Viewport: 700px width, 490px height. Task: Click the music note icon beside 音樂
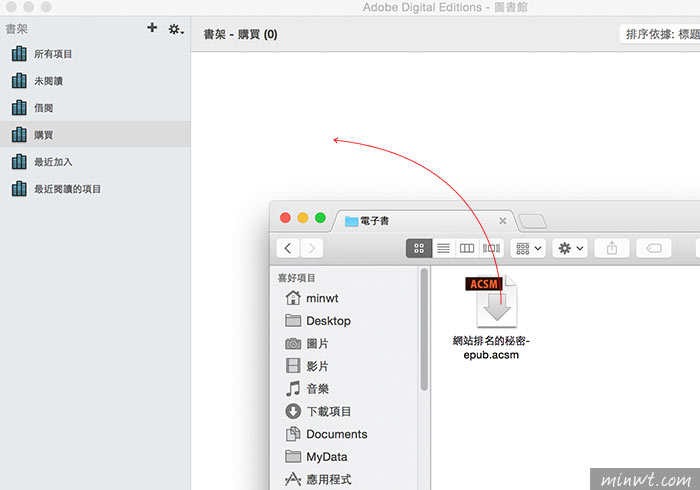[293, 388]
